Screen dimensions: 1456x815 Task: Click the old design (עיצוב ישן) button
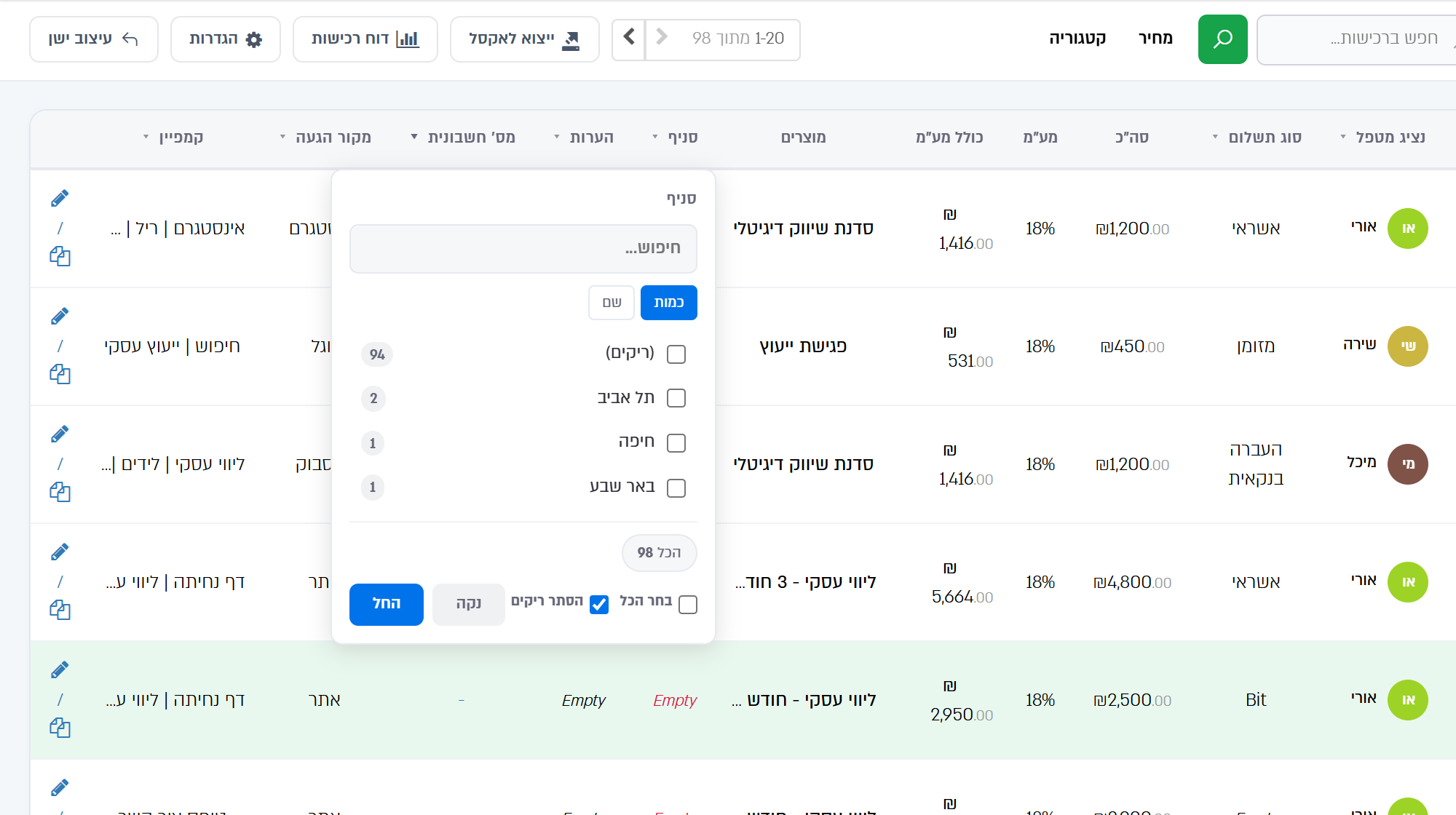click(93, 39)
